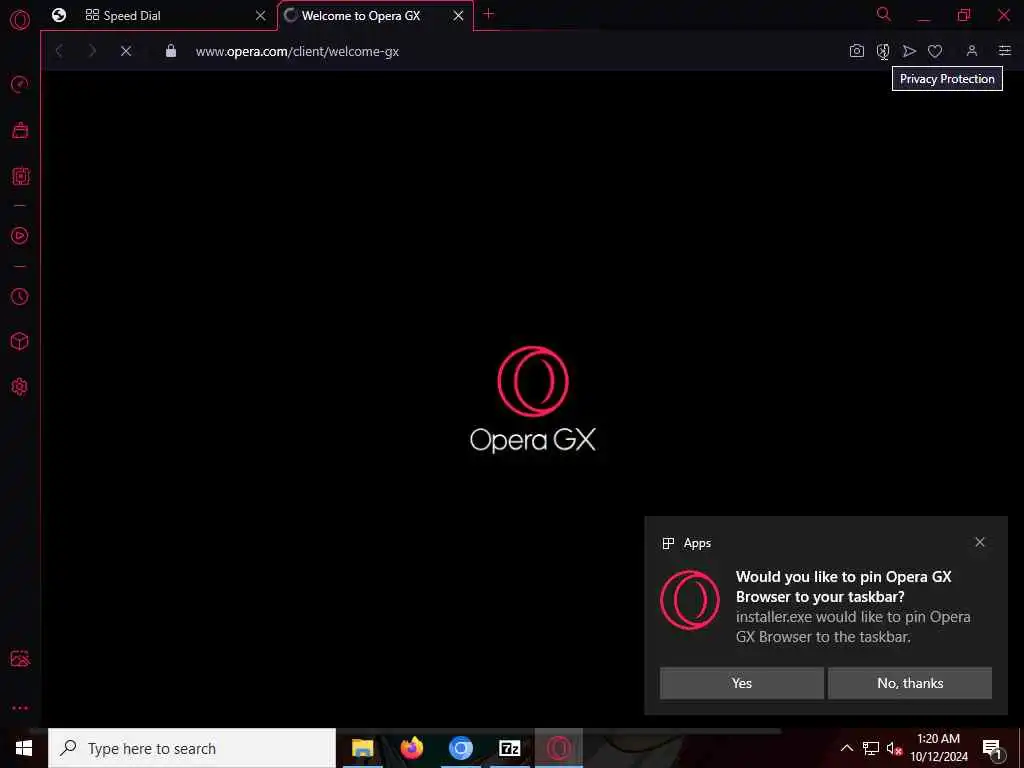Open the Windows Start menu
This screenshot has width=1024, height=768.
point(24,748)
